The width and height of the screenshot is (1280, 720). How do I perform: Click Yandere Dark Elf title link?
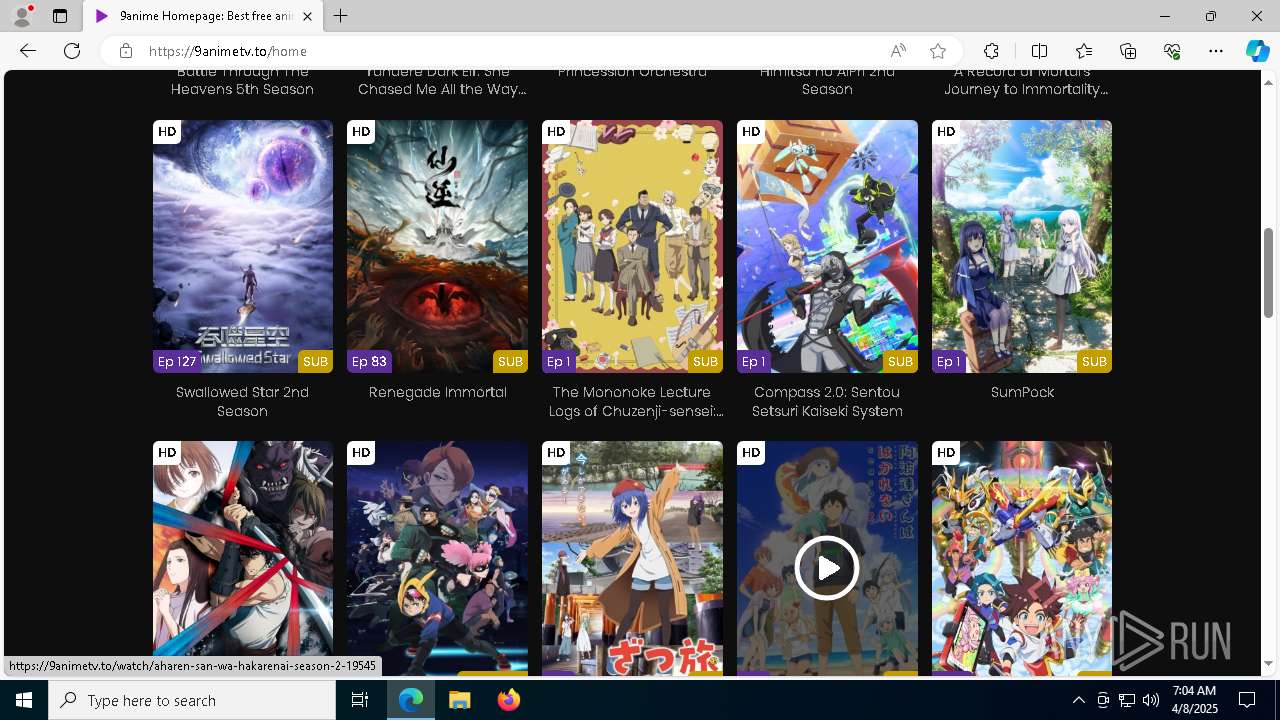coord(442,81)
